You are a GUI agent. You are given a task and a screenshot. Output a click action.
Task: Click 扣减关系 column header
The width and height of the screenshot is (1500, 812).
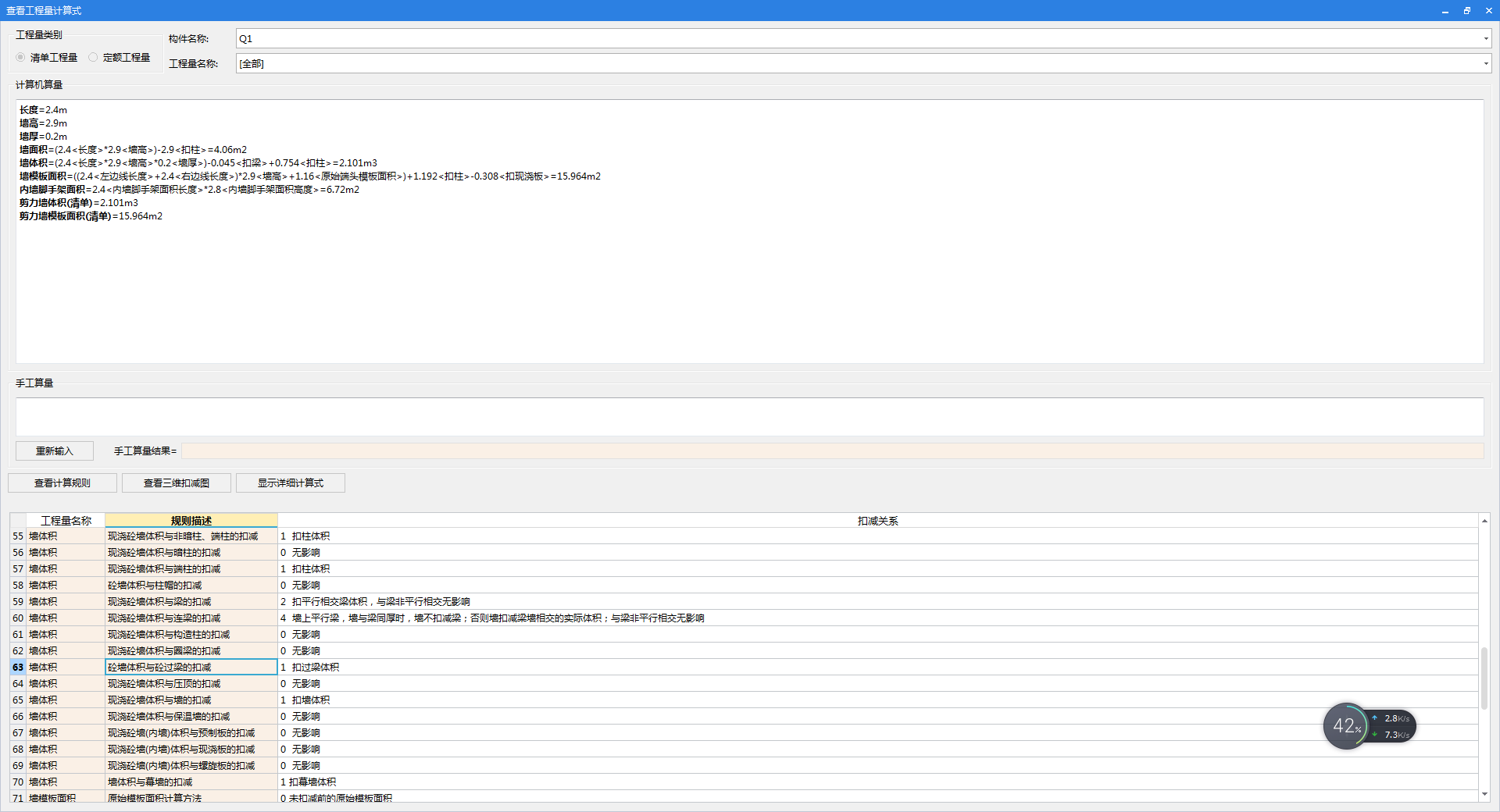coord(877,521)
